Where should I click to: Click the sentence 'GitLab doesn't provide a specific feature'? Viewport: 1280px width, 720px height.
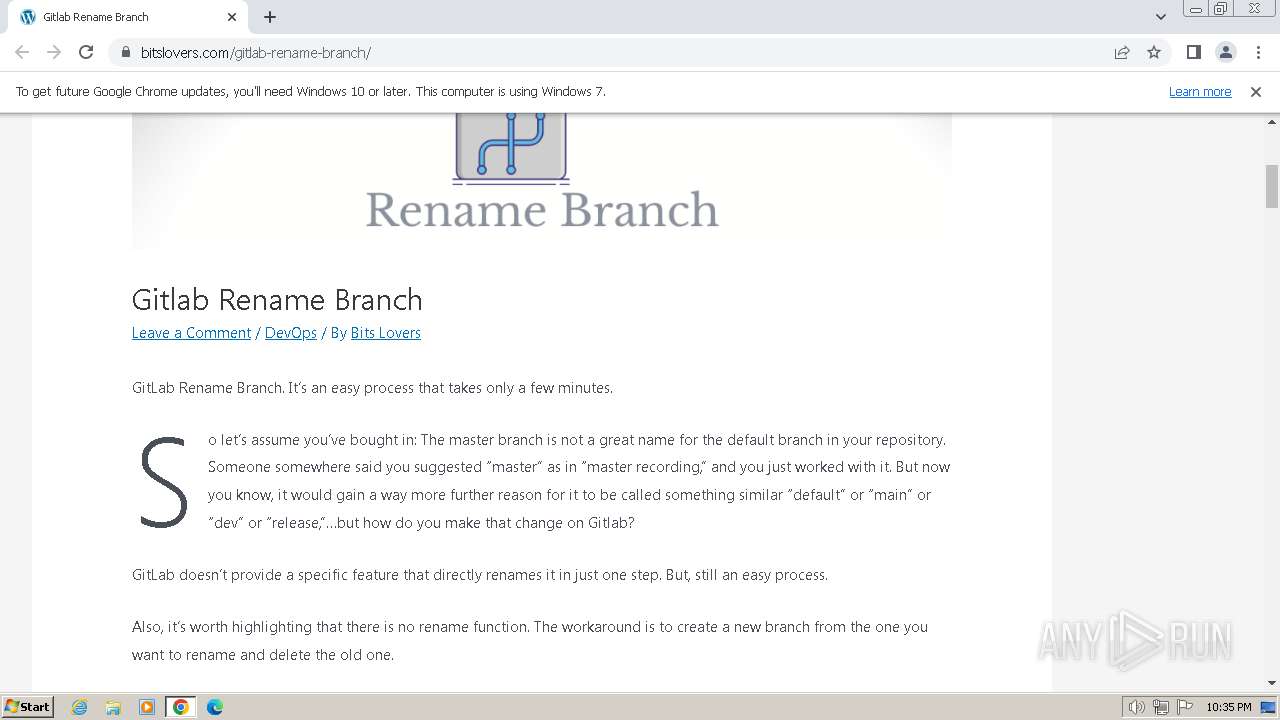[480, 575]
